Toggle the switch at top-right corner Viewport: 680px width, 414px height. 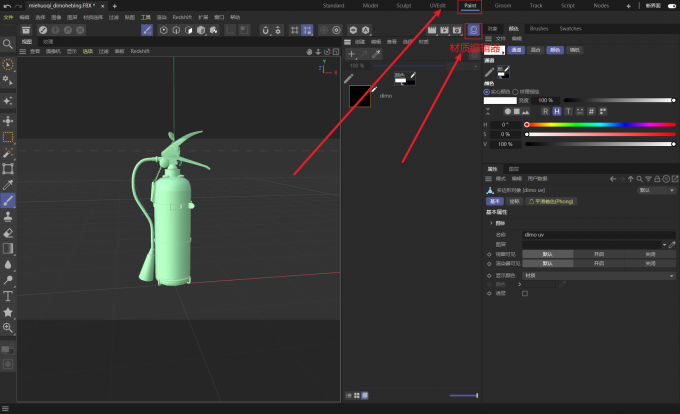[672, 6]
